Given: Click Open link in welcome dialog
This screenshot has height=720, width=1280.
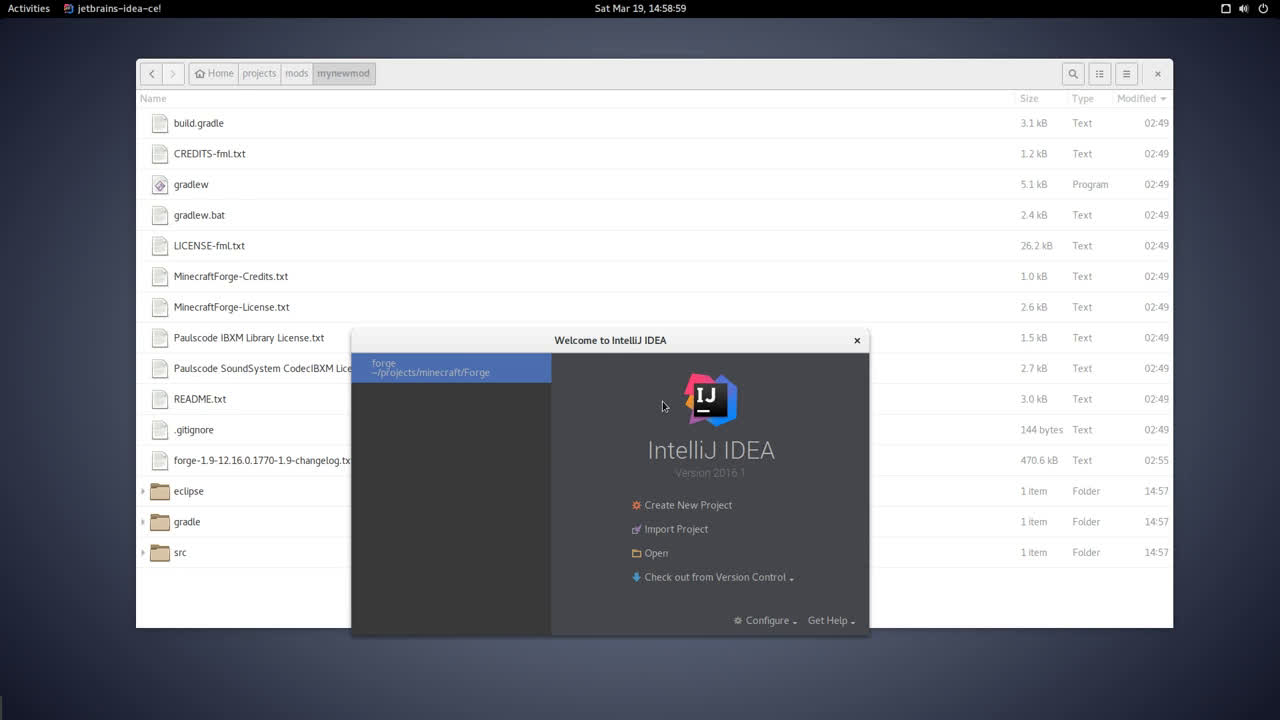Looking at the screenshot, I should pyautogui.click(x=656, y=553).
